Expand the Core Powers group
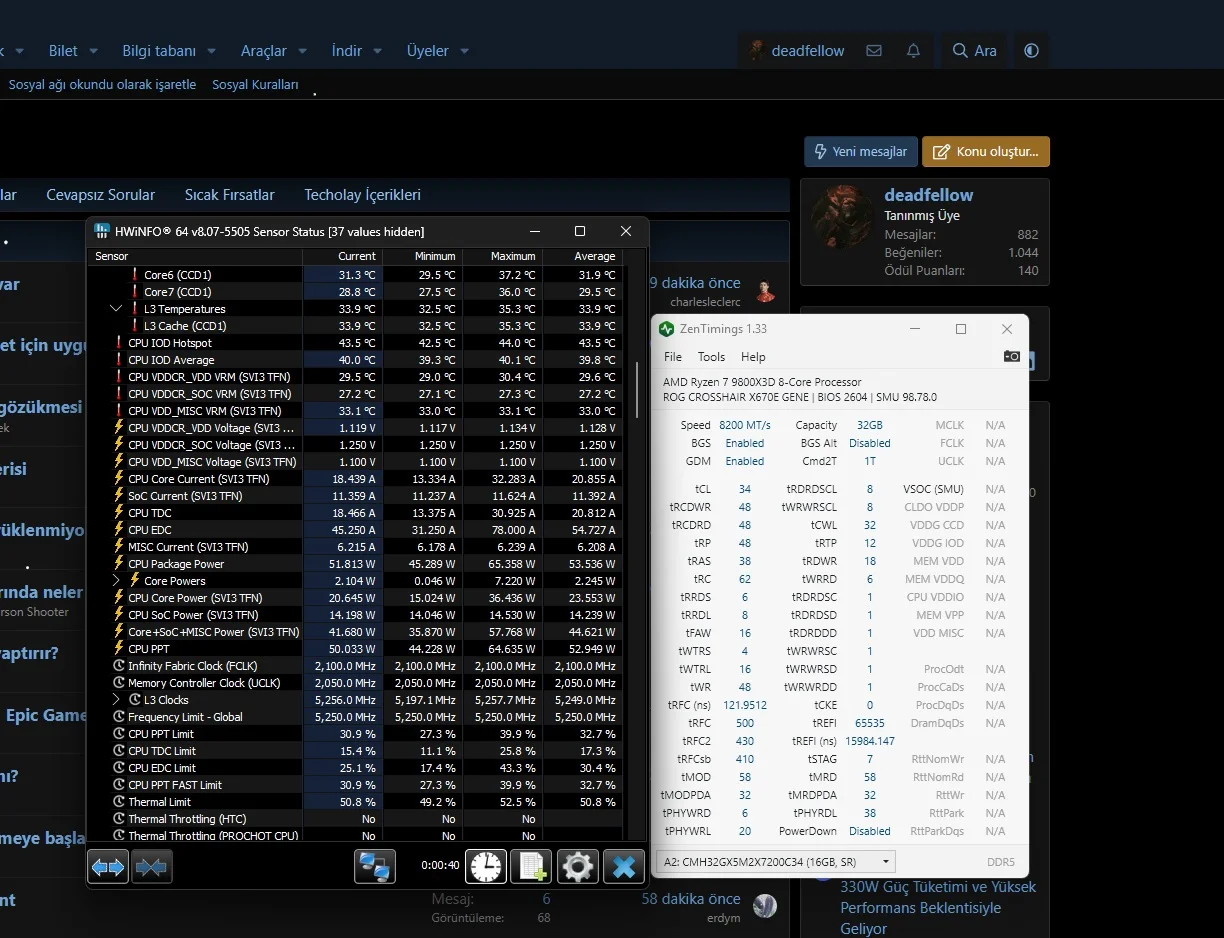 (117, 581)
